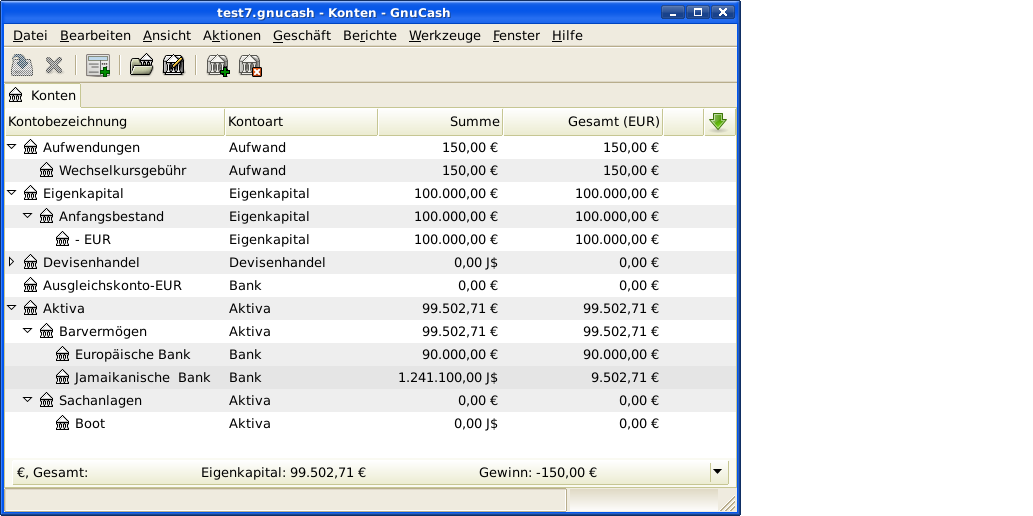The image size is (1033, 516).
Task: Click the Close (X) toolbar icon
Action: tap(54, 66)
